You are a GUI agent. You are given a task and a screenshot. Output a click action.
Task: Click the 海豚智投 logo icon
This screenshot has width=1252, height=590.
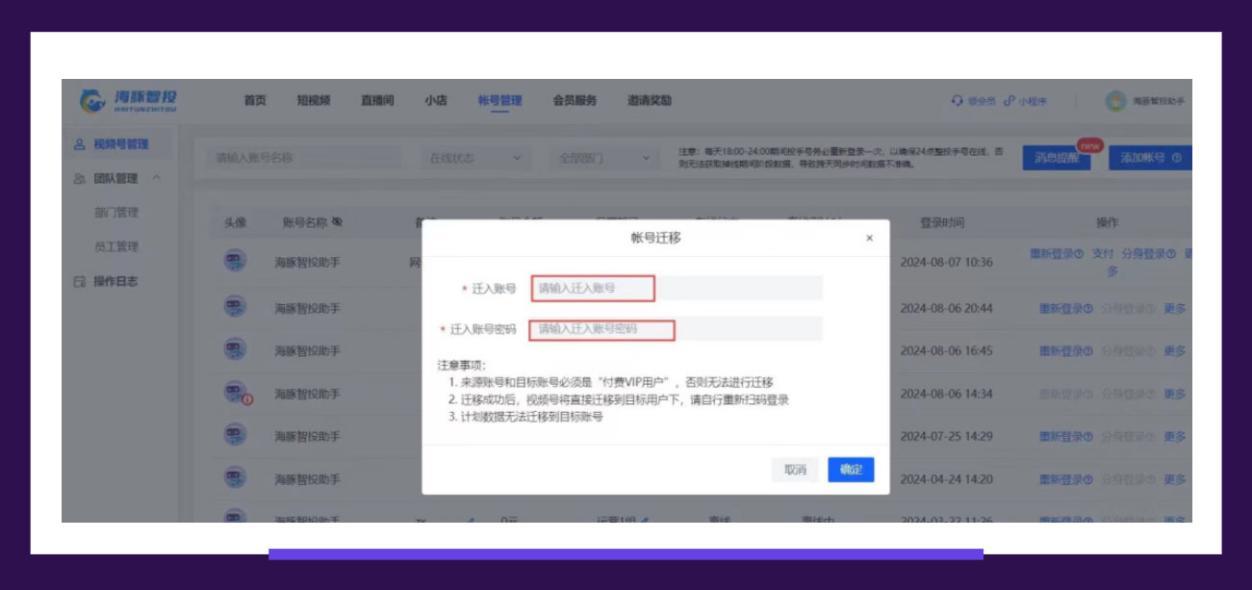93,101
